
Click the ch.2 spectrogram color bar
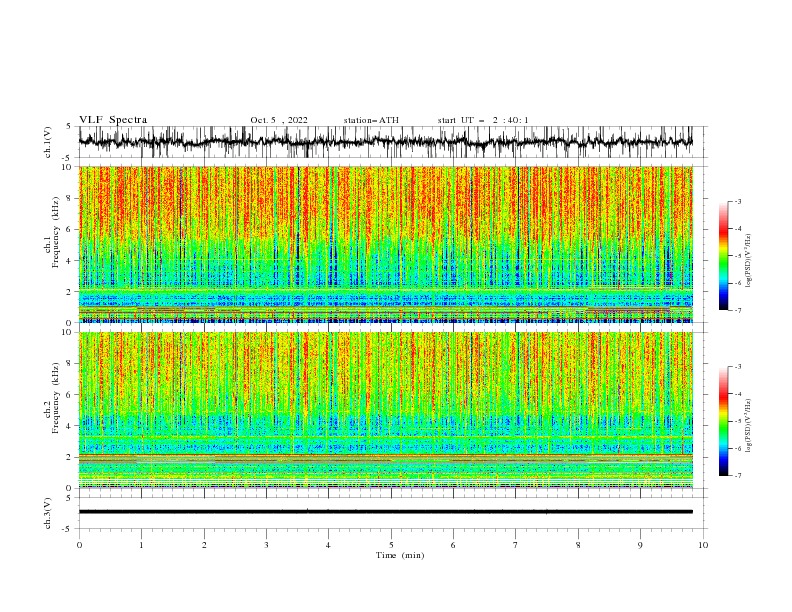coord(723,421)
